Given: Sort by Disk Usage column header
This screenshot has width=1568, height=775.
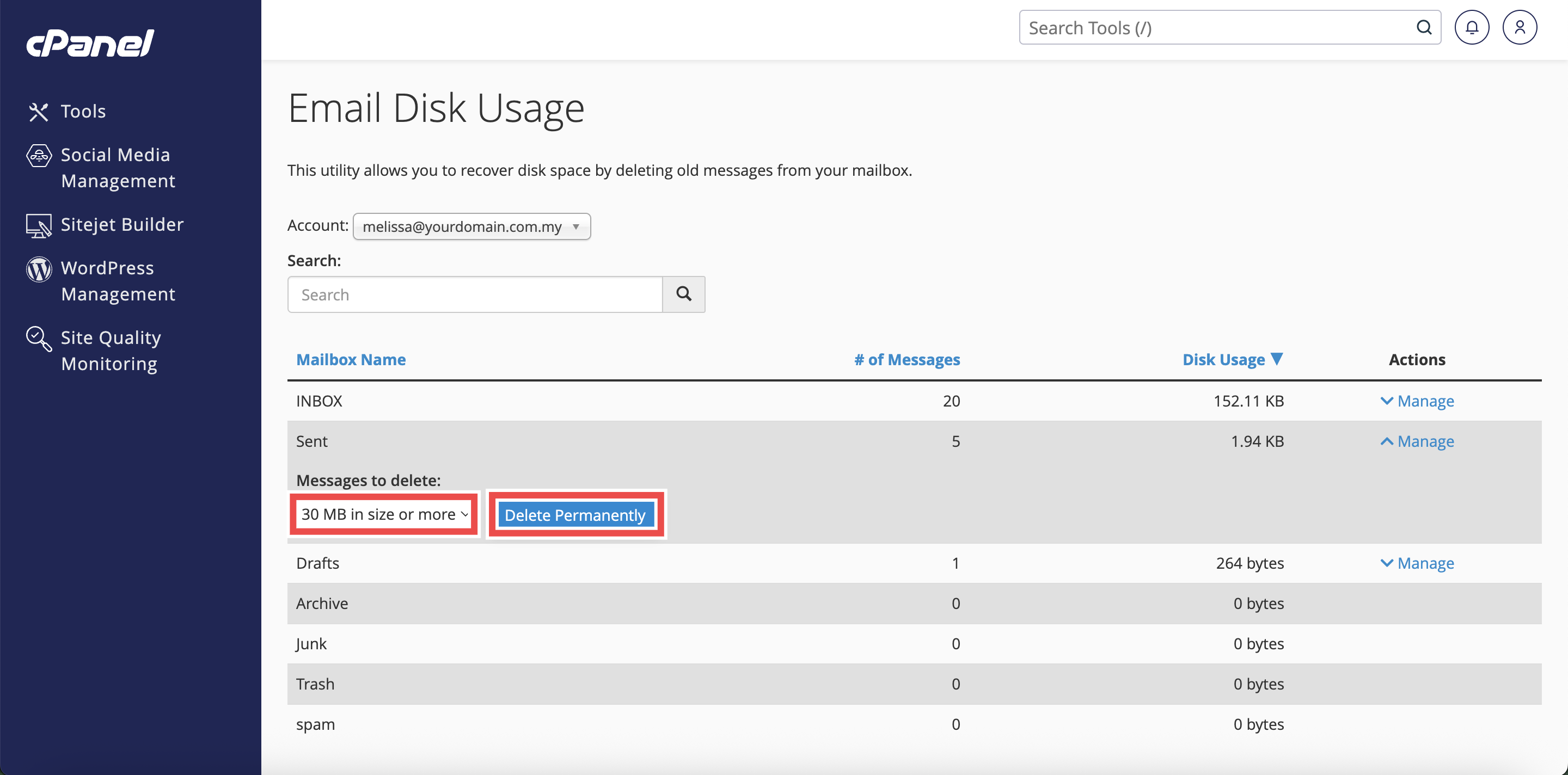Looking at the screenshot, I should pos(1223,360).
